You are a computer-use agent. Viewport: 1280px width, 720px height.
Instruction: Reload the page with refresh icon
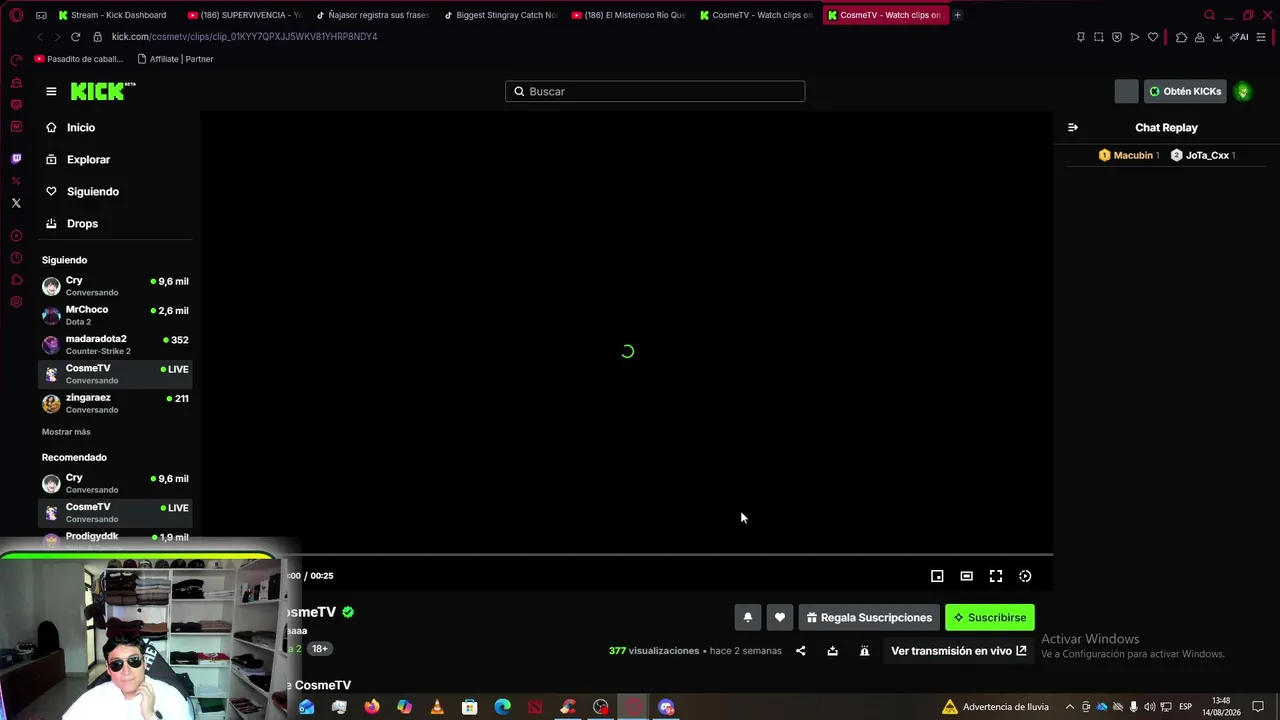click(x=75, y=37)
